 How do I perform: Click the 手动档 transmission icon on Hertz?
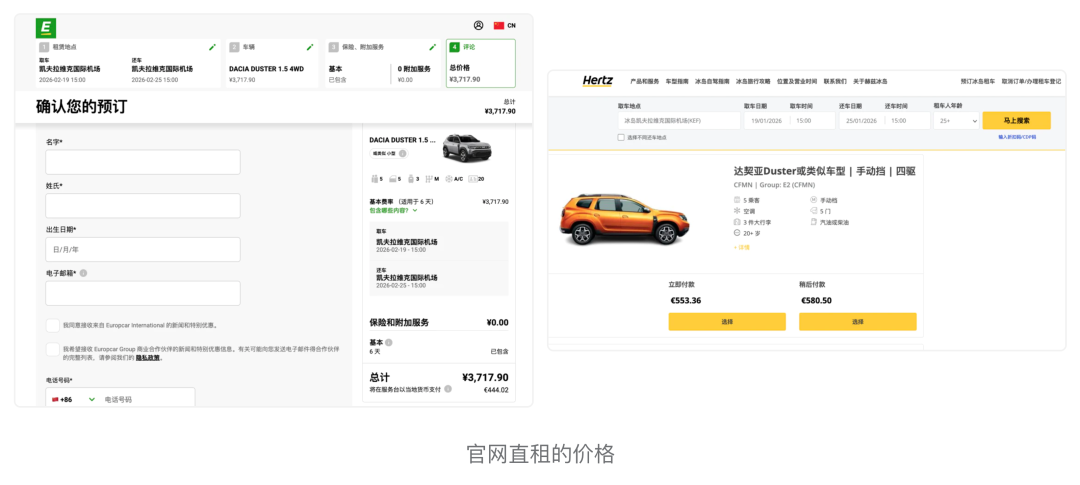tap(813, 200)
